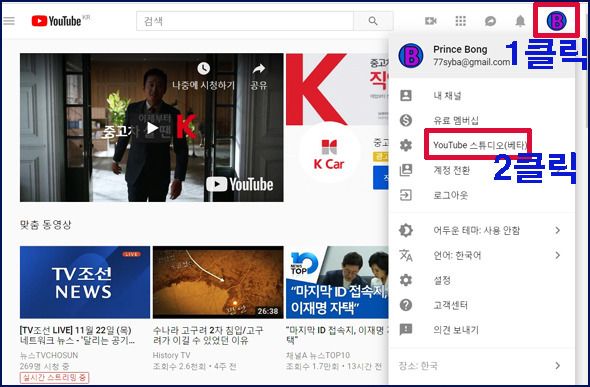Open the 수나라 고구려 2차 침입 video title
Viewport: 590px width, 387px height.
point(208,335)
